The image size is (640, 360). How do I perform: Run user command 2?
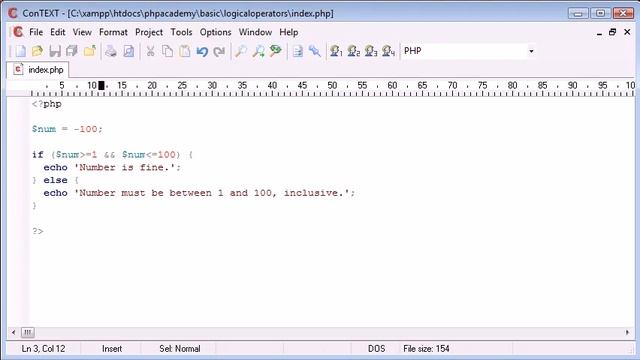353,51
